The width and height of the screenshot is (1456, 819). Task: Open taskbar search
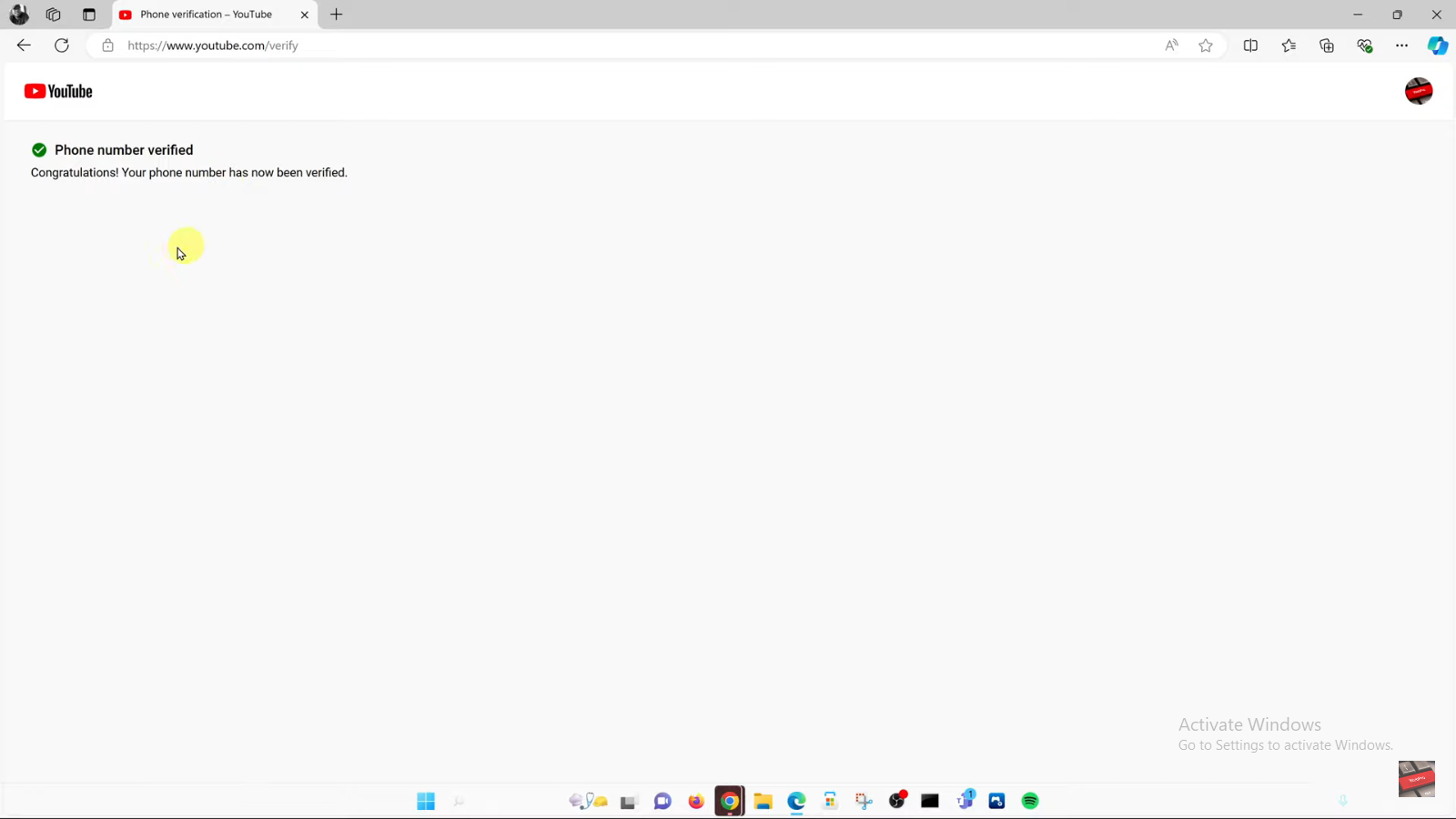click(460, 801)
